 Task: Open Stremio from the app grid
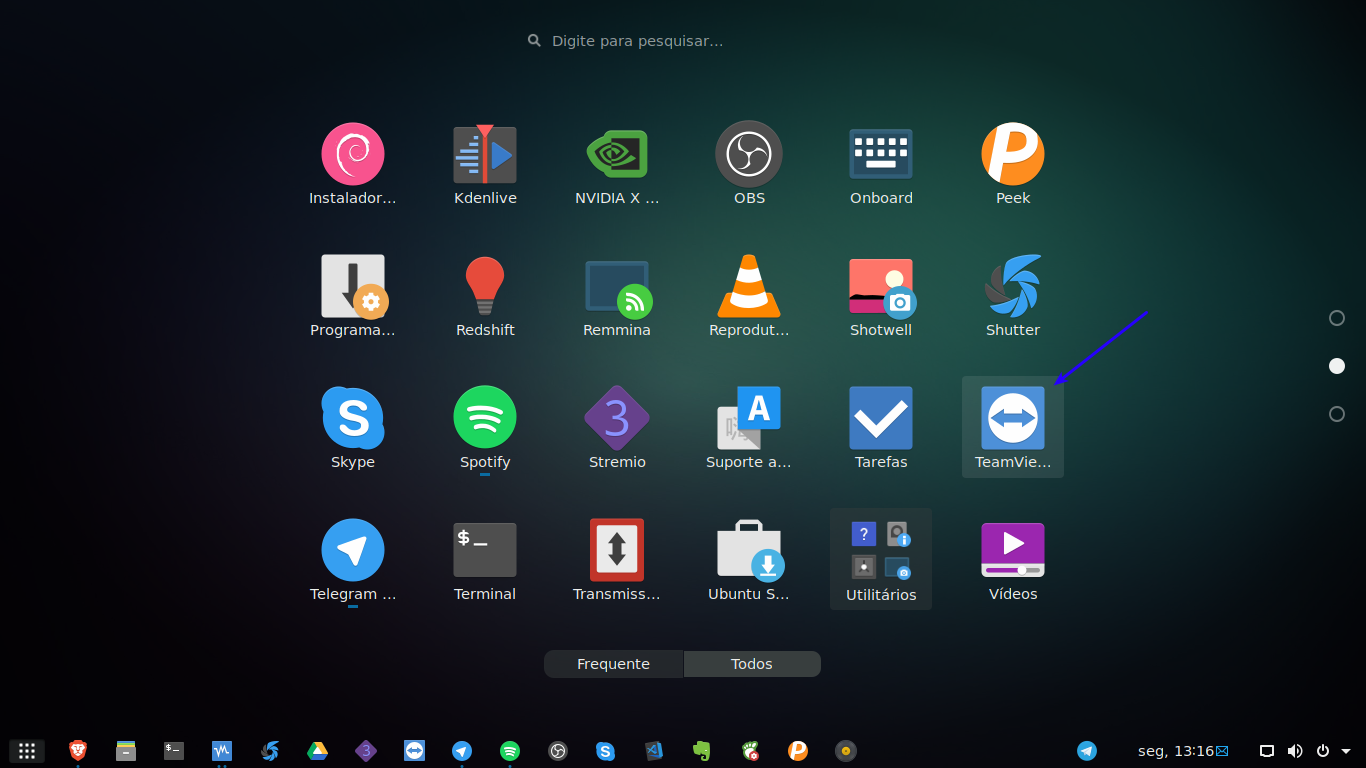coord(617,429)
